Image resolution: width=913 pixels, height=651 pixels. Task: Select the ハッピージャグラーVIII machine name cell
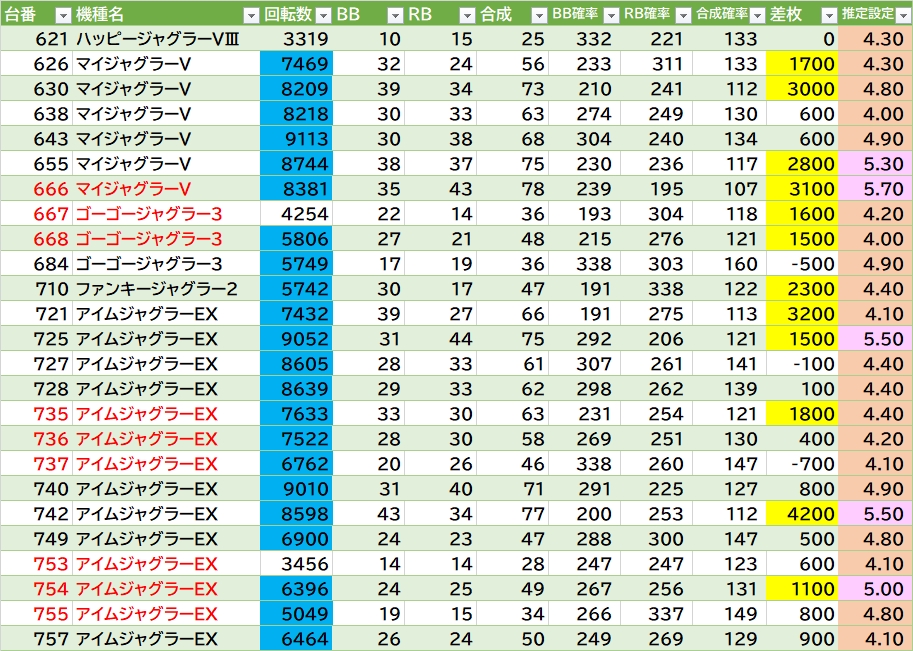point(165,39)
